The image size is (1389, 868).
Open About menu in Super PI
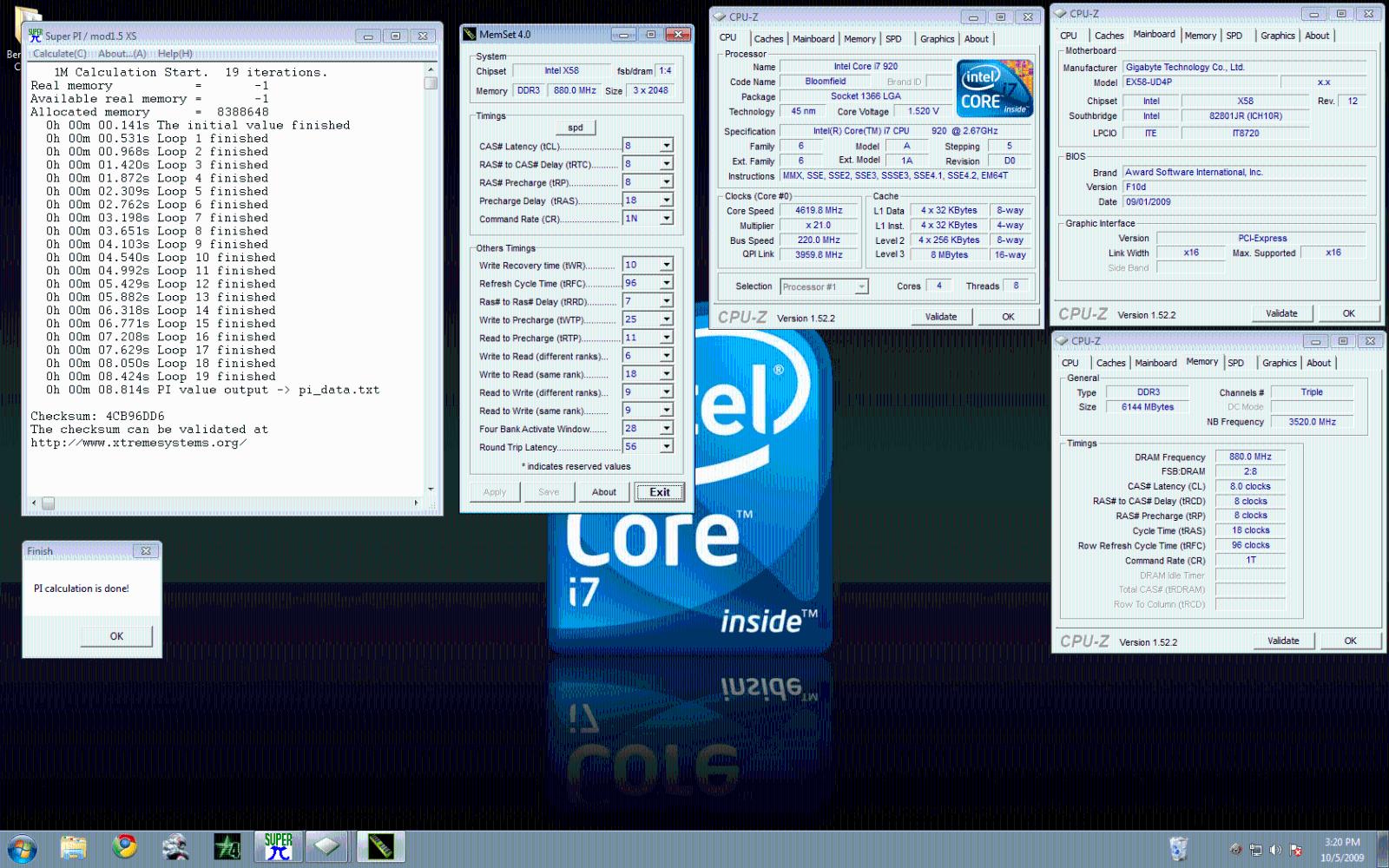point(122,54)
